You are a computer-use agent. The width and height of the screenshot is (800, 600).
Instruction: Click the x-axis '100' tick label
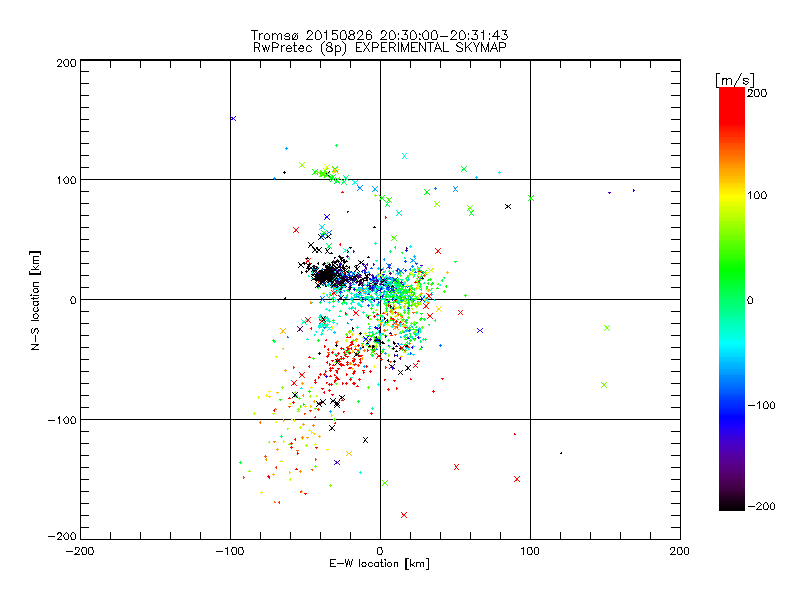pyautogui.click(x=530, y=551)
